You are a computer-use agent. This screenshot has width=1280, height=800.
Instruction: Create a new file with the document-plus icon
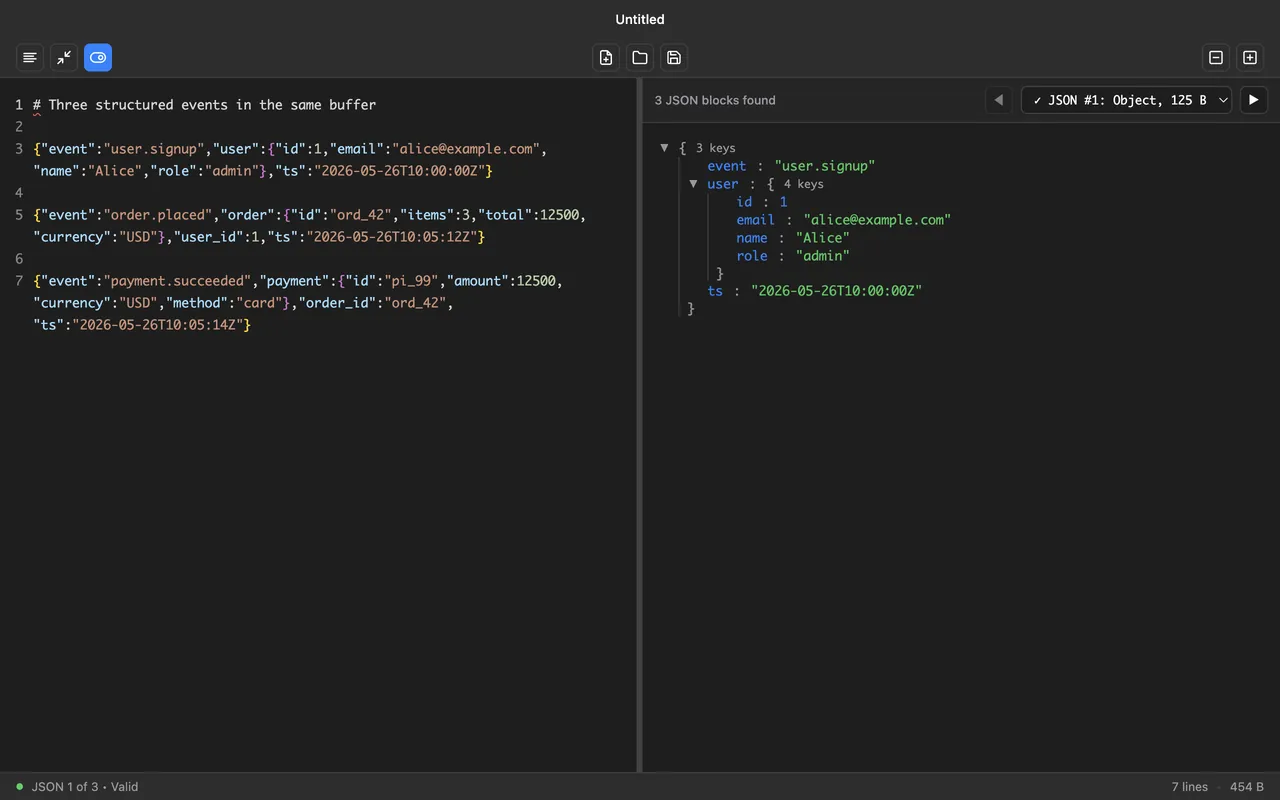606,58
